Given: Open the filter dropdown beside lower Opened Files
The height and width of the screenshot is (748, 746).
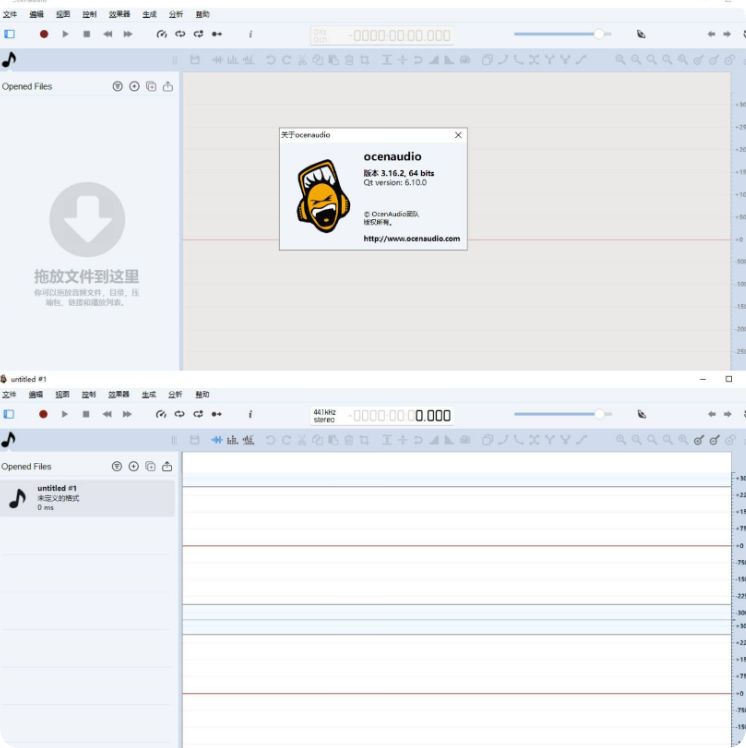Looking at the screenshot, I should (x=118, y=466).
